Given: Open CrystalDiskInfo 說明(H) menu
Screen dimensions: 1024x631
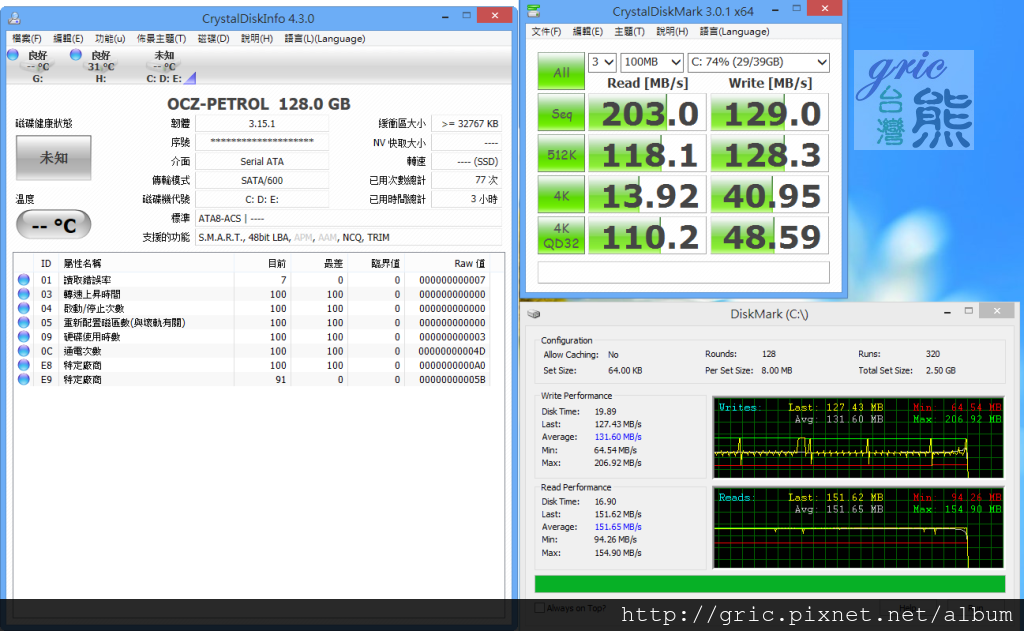Looking at the screenshot, I should click(257, 39).
